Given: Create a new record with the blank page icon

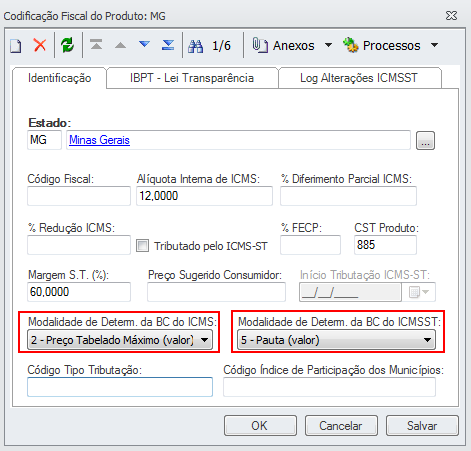Looking at the screenshot, I should [x=16, y=46].
